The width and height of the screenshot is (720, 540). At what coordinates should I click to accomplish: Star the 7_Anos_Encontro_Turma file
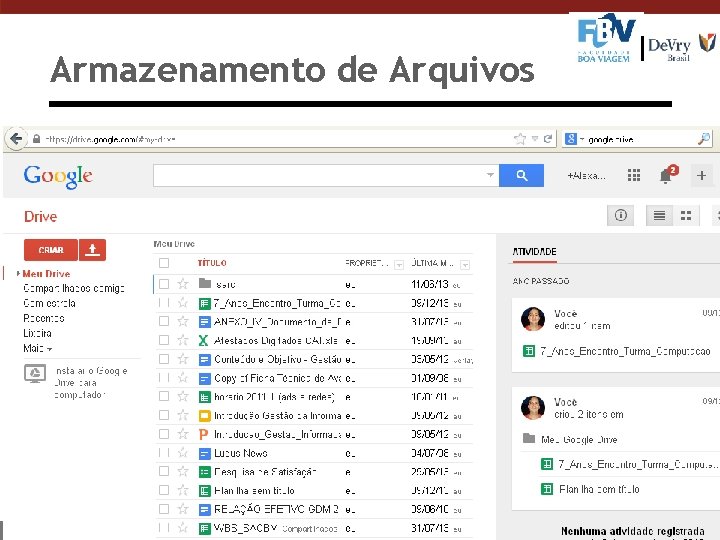click(183, 303)
